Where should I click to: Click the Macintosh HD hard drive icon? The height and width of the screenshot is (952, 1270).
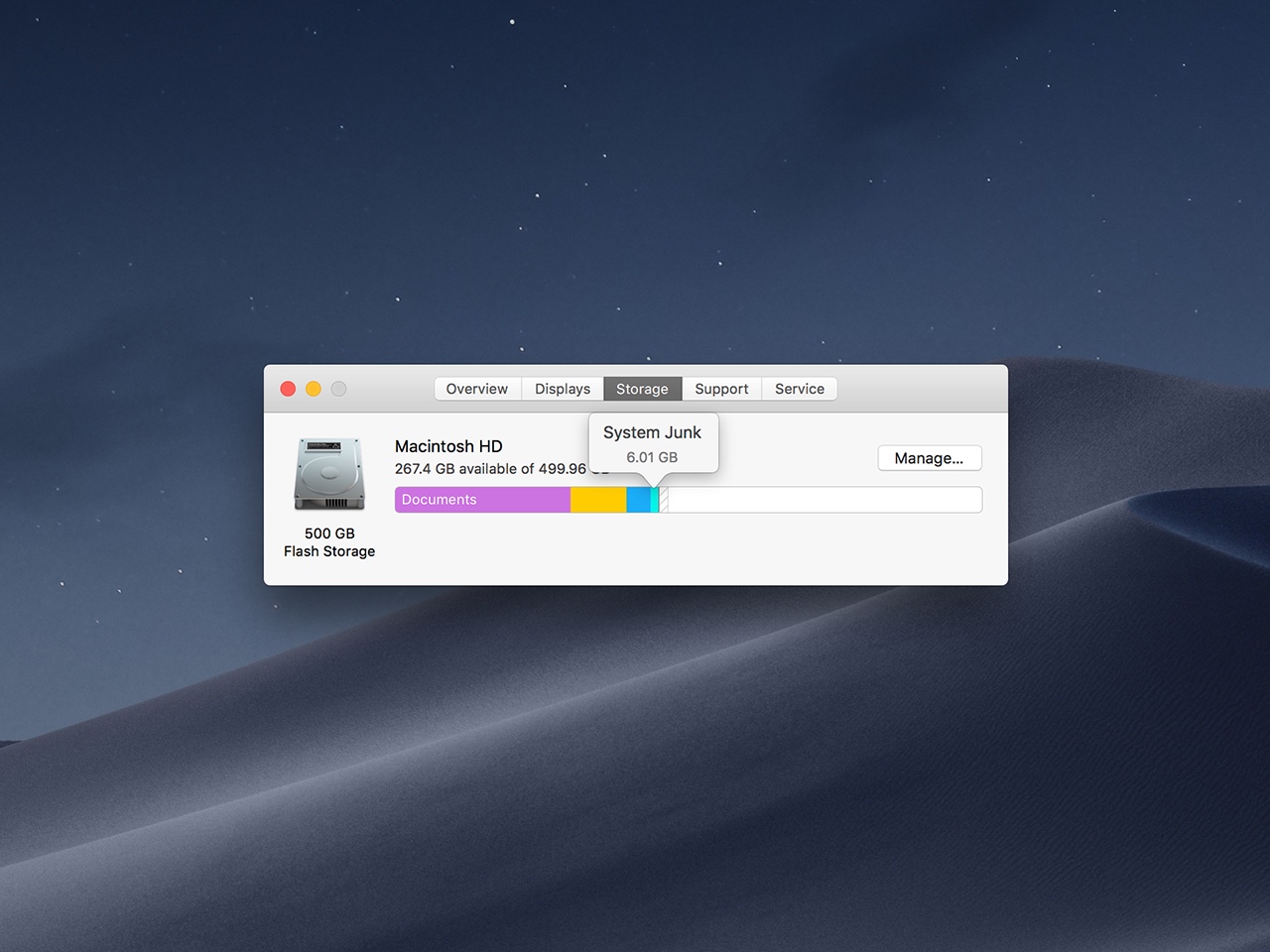tap(329, 474)
